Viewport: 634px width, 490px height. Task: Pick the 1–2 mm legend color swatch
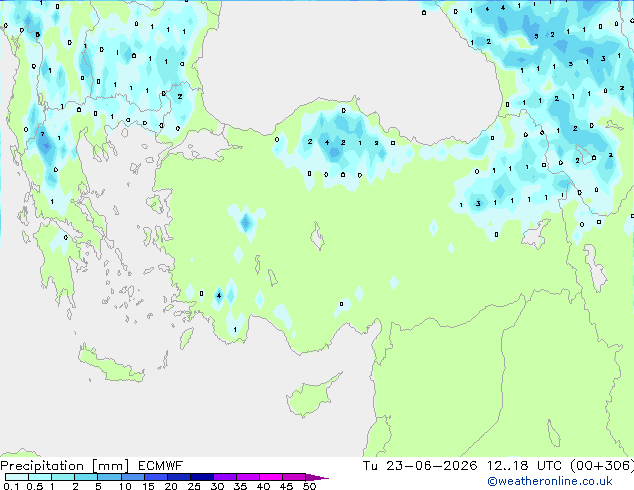pos(63,477)
